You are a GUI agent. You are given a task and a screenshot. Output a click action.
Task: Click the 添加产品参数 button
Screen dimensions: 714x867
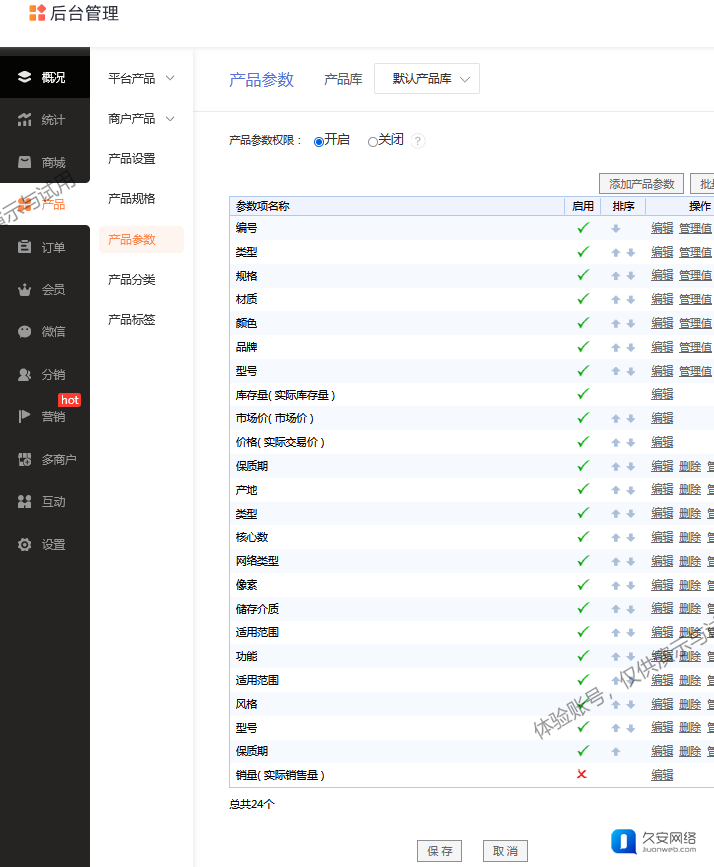[641, 184]
